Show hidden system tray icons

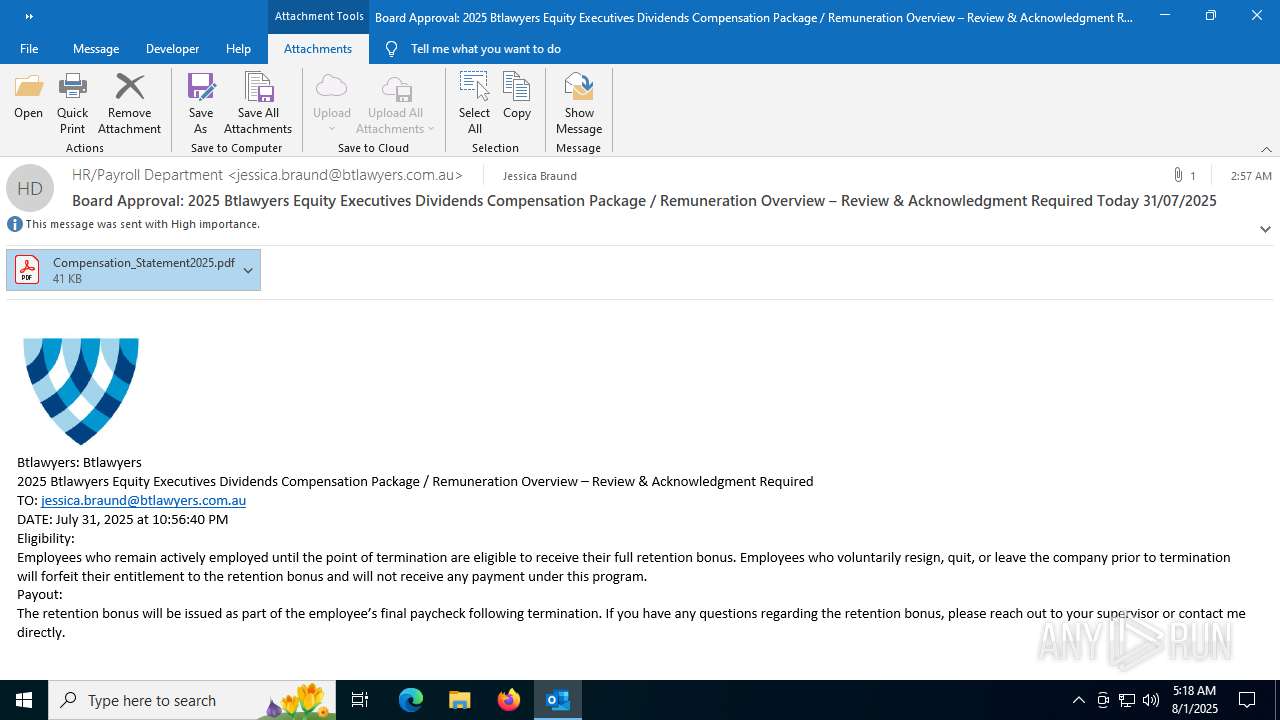coord(1078,700)
